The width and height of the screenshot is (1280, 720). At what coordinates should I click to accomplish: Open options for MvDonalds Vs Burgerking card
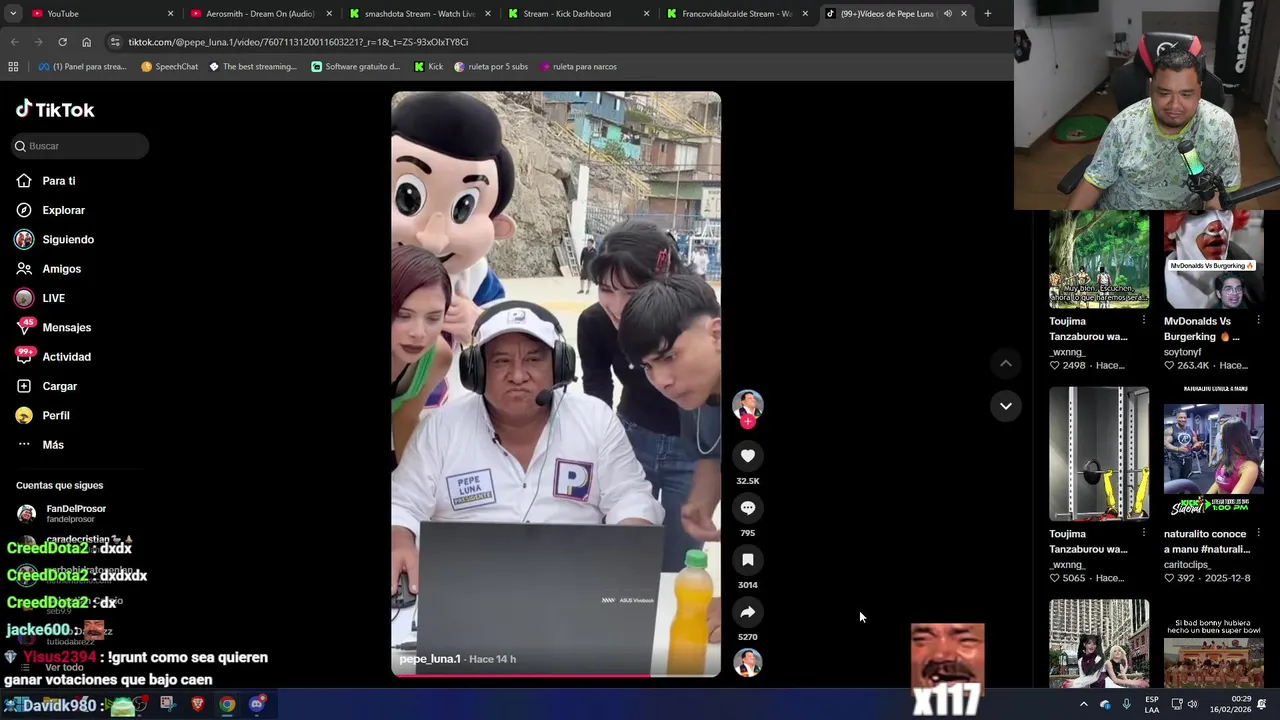pos(1258,320)
